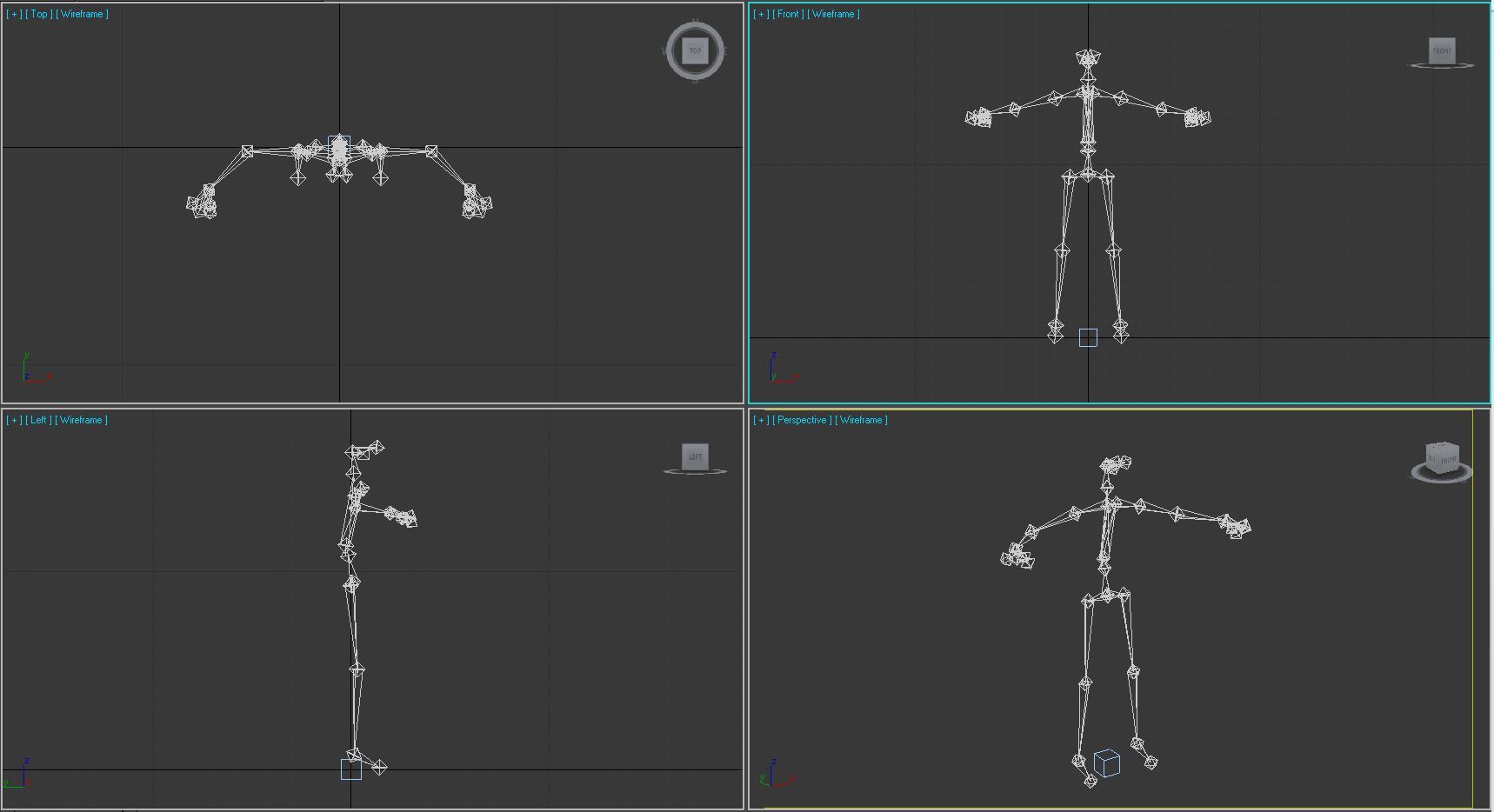Click the ViewCube in the Perspective viewport
This screenshot has width=1494, height=812.
[x=1442, y=458]
